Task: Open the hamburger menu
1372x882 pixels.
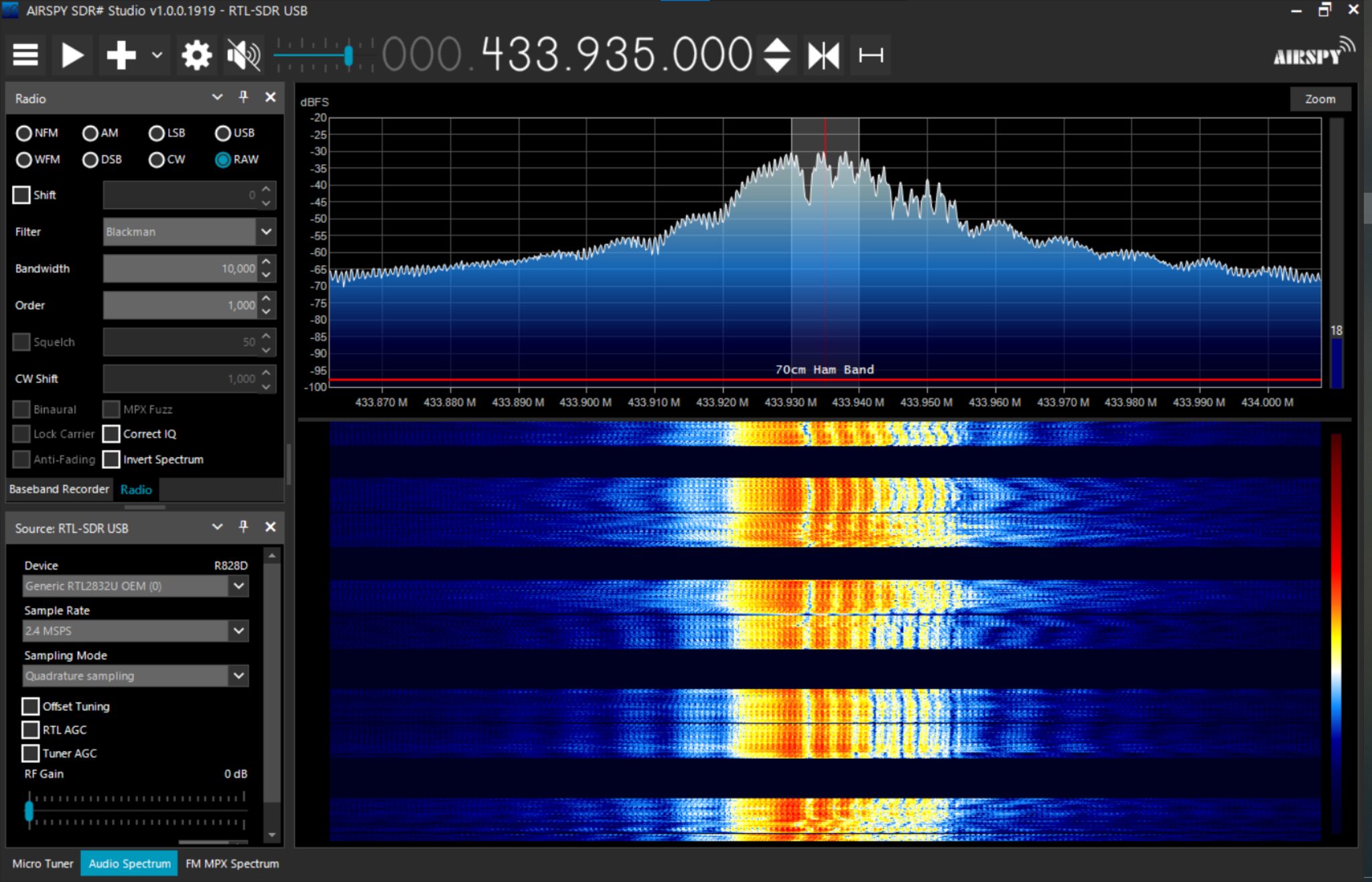Action: click(25, 55)
